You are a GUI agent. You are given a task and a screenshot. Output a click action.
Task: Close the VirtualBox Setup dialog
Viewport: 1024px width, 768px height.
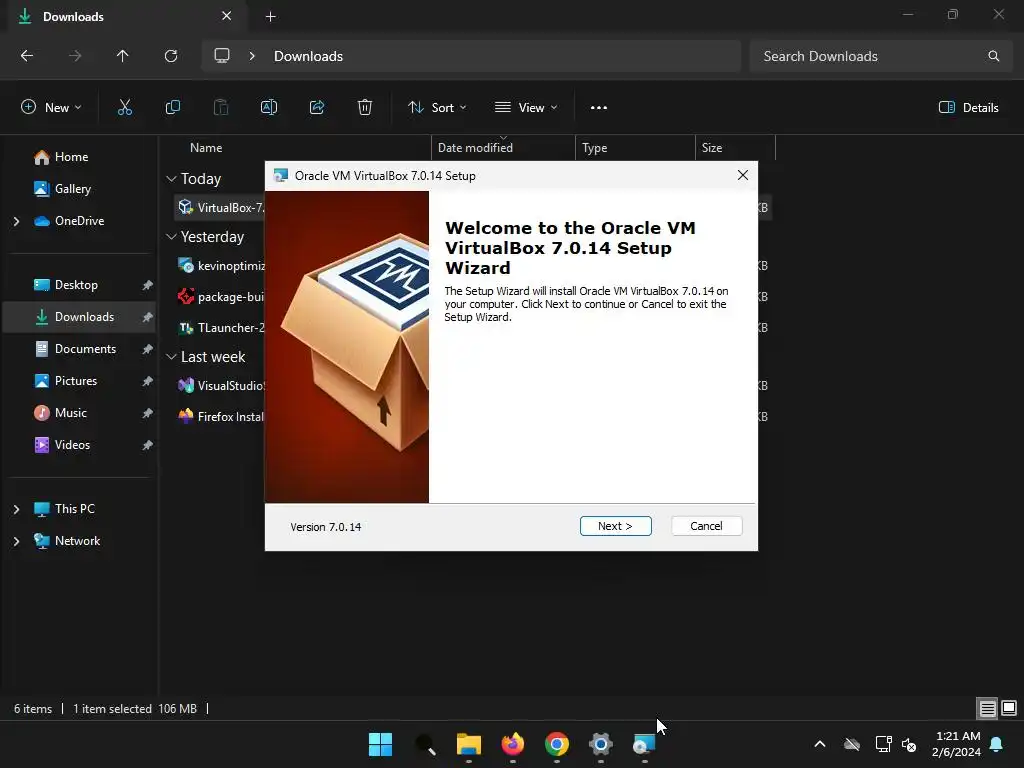(x=743, y=175)
